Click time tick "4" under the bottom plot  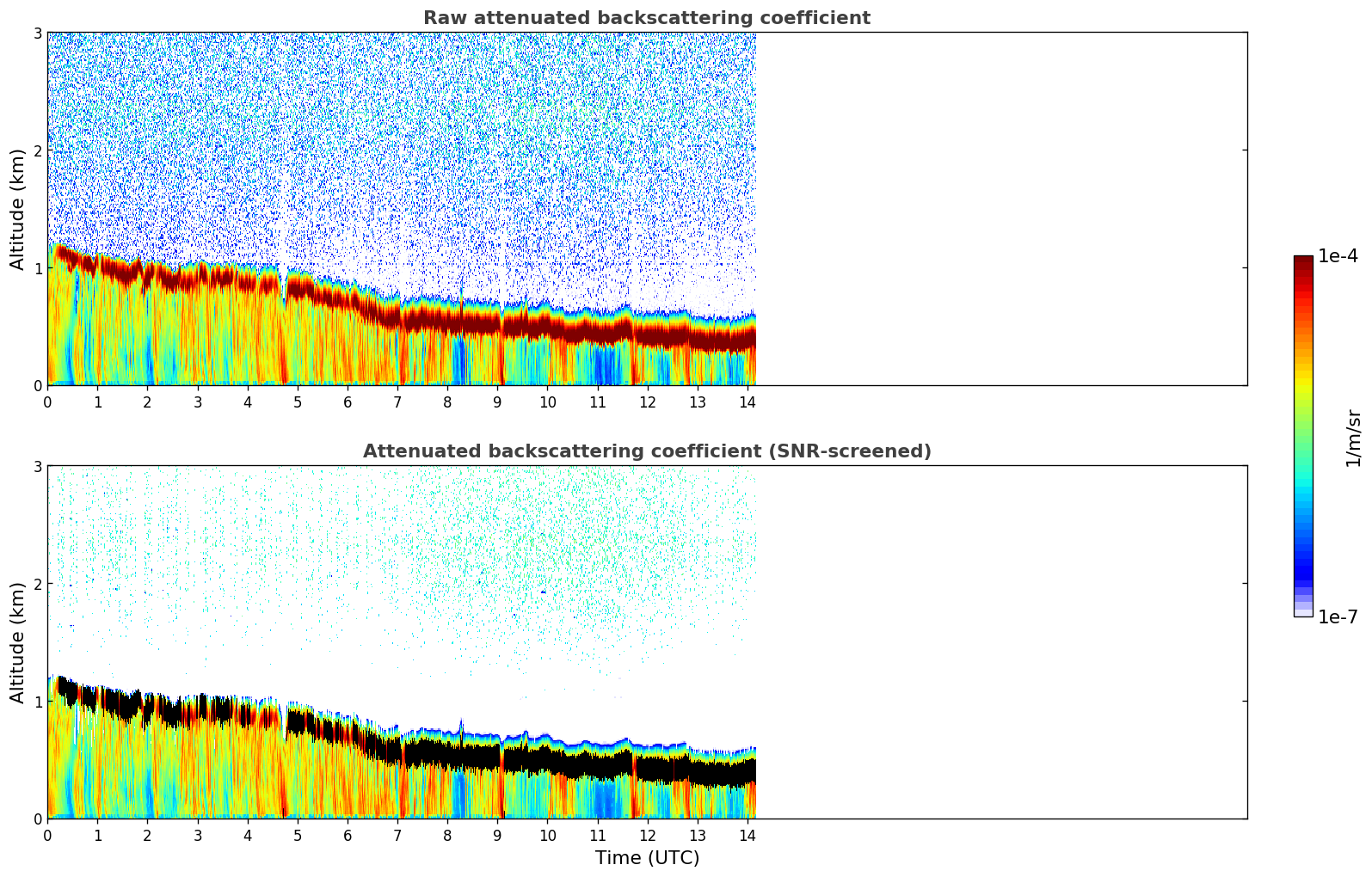[248, 835]
